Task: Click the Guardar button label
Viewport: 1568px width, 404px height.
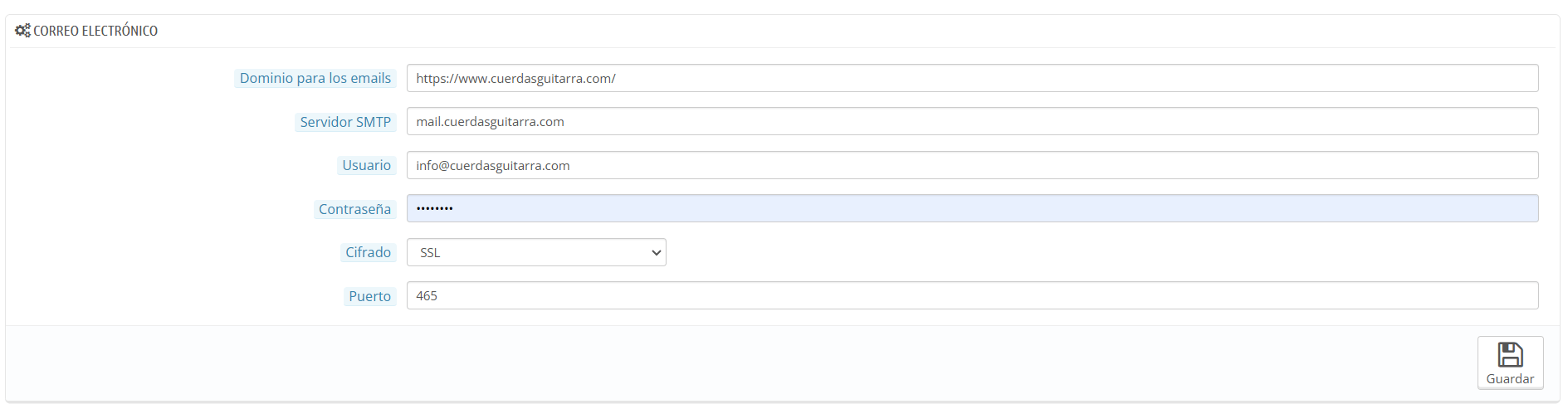Action: click(1510, 379)
